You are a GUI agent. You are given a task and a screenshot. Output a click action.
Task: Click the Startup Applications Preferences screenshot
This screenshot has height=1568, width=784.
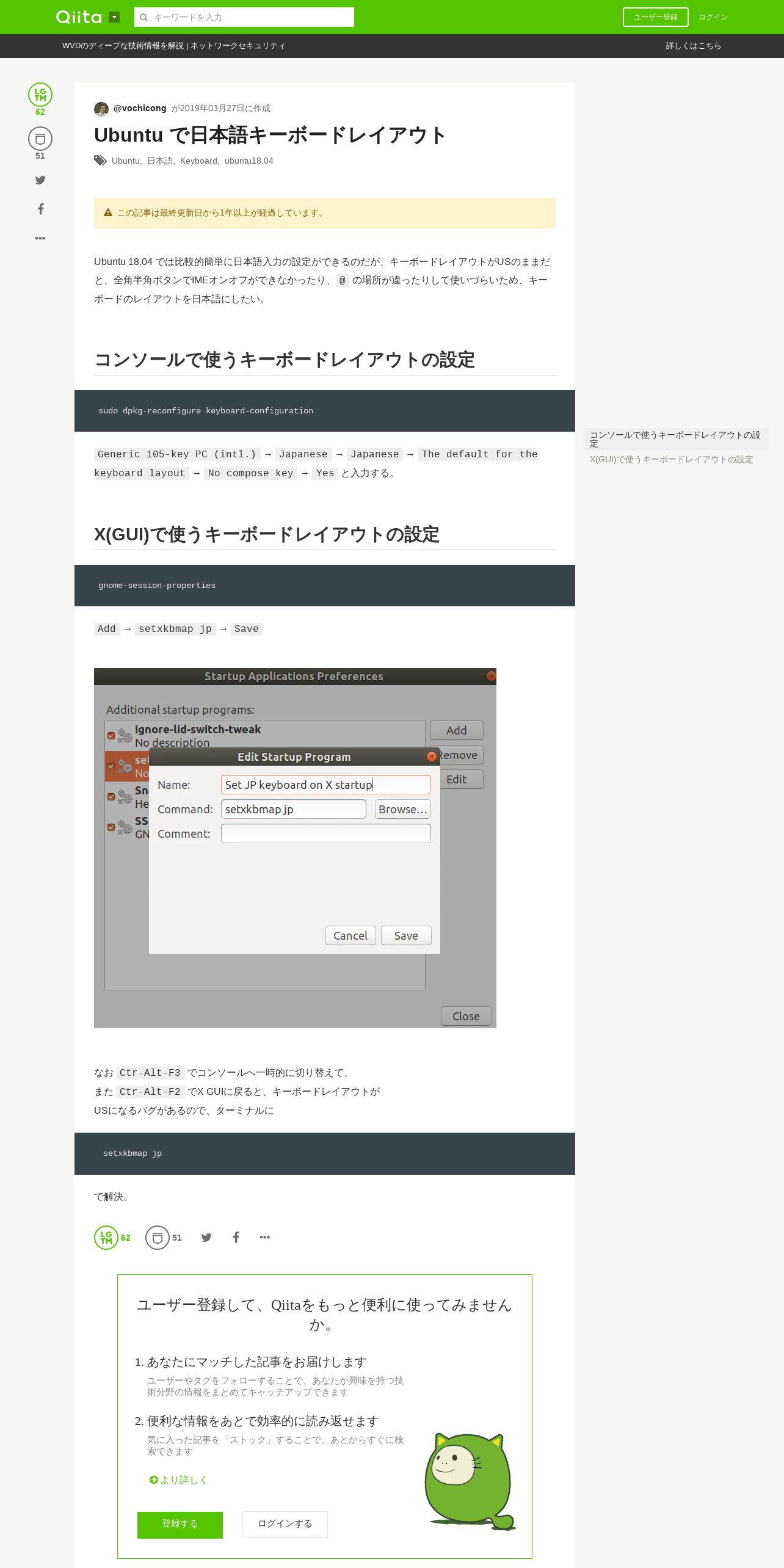click(x=295, y=848)
